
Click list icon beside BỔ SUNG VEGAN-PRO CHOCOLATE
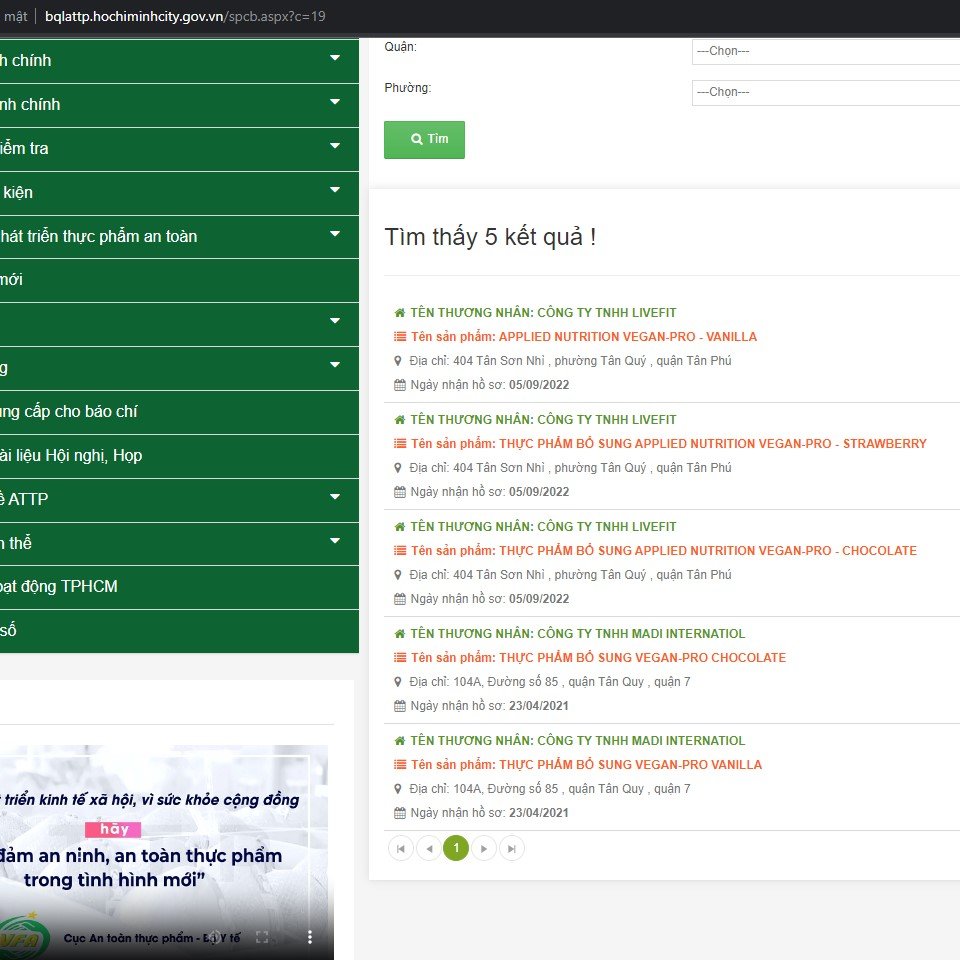[400, 658]
